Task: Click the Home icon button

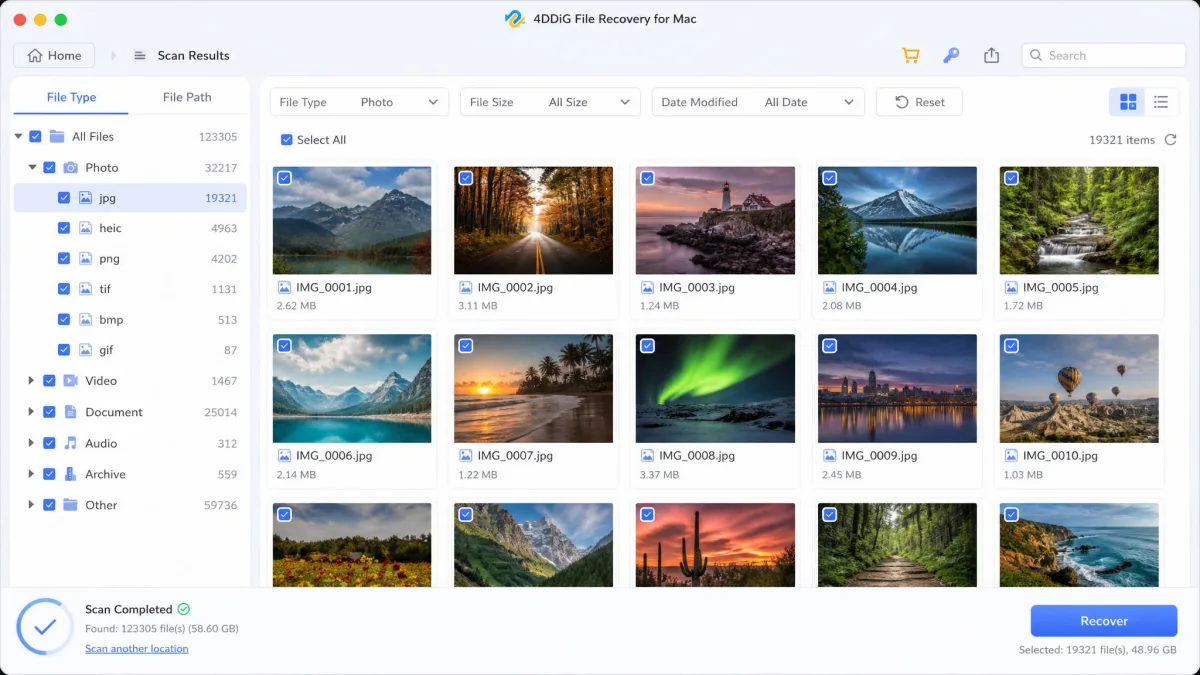Action: tap(54, 56)
